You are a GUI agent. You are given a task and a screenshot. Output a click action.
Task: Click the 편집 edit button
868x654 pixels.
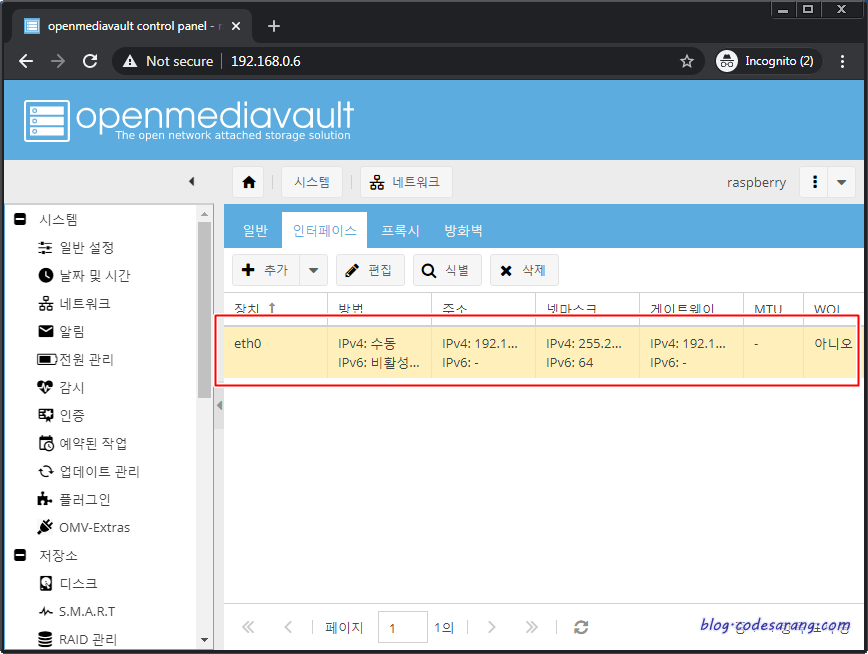tap(370, 270)
